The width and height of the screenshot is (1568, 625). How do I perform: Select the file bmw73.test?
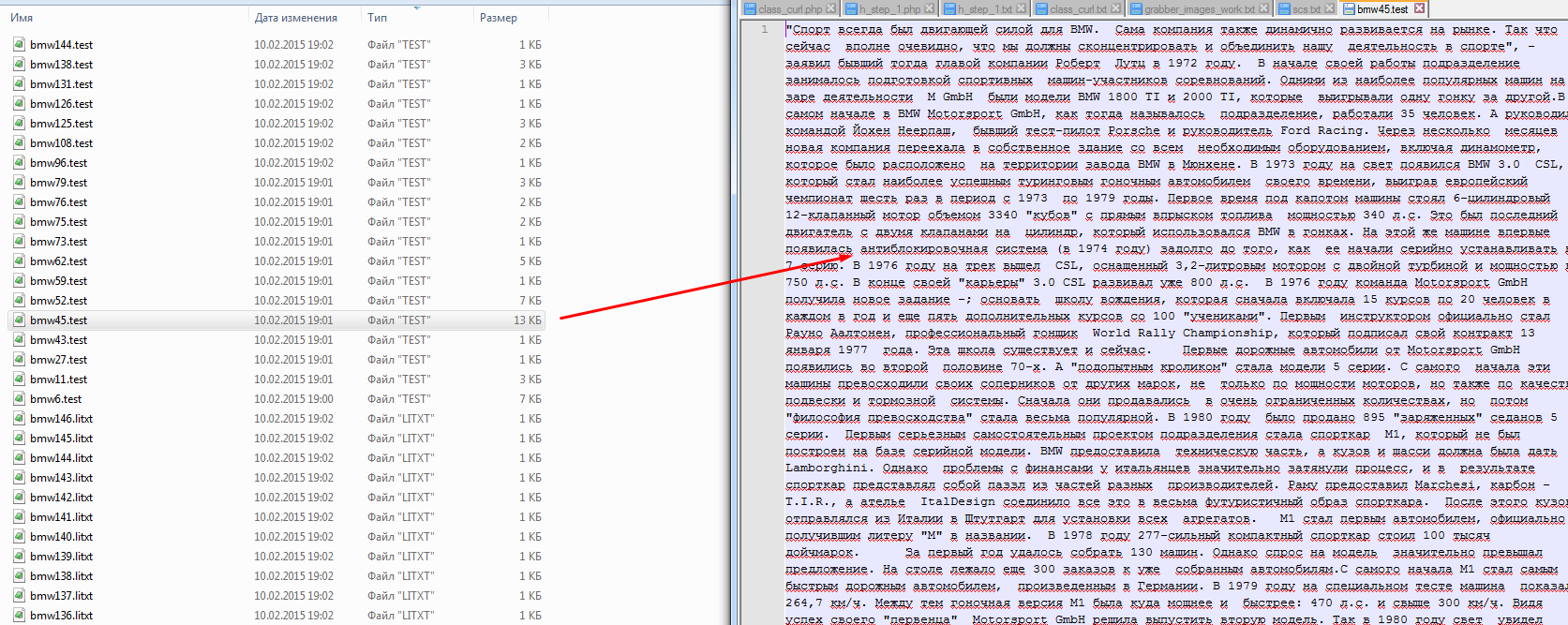coord(58,241)
